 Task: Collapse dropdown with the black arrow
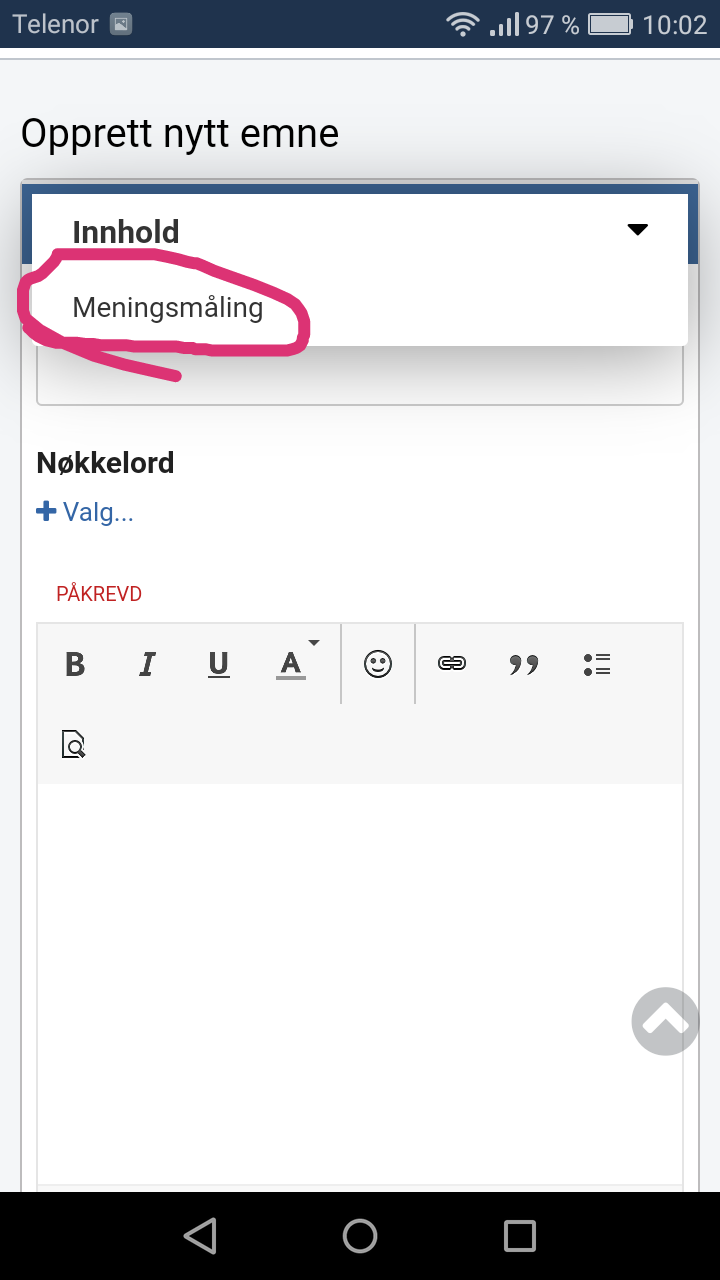point(638,230)
